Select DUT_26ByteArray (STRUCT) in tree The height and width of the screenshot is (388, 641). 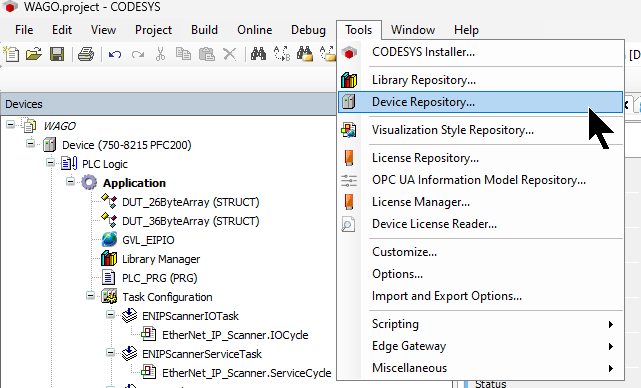191,202
